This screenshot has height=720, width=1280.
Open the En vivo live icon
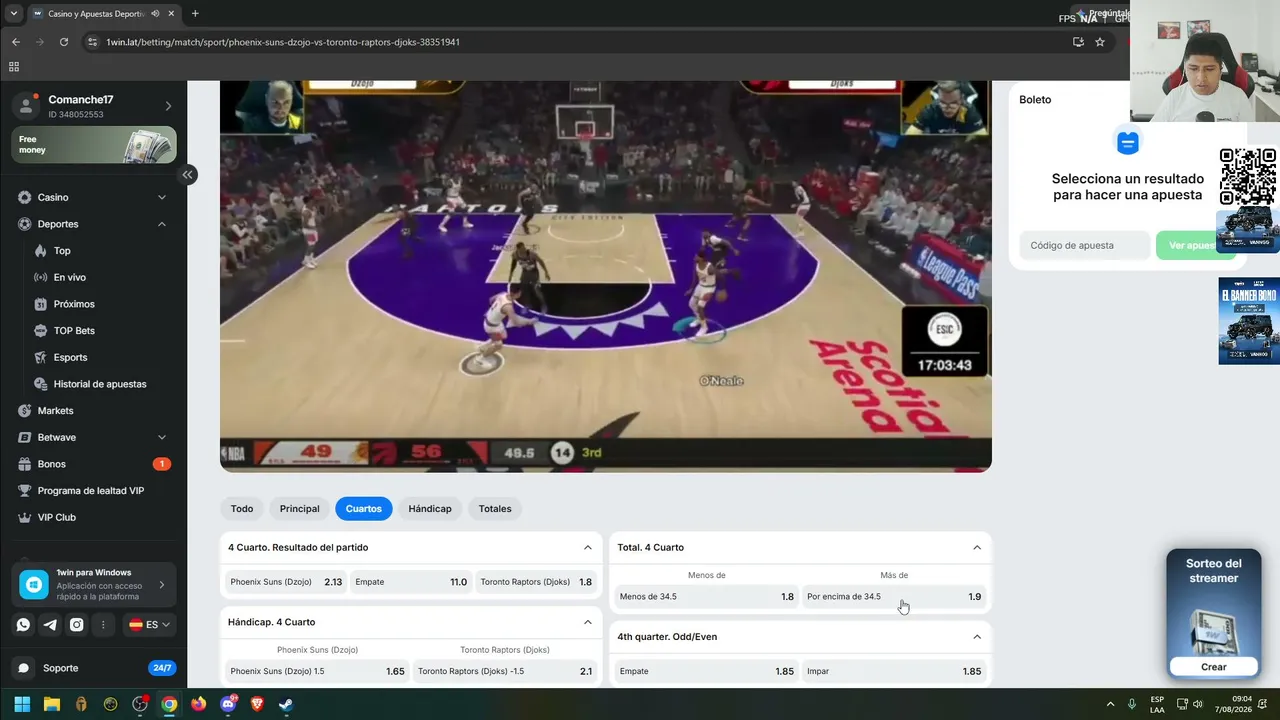41,277
